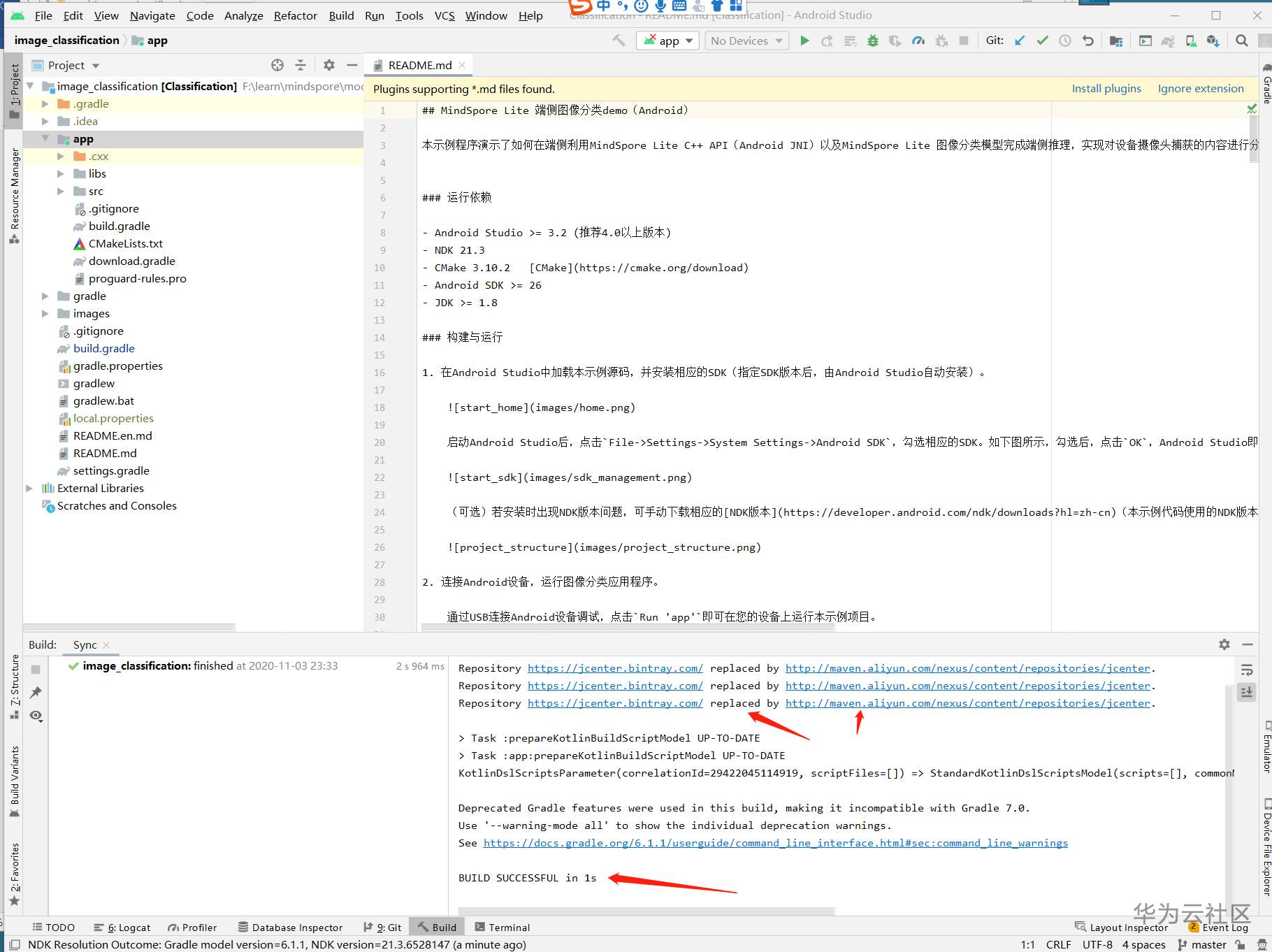Open Project panel gear settings
1272x952 pixels.
pyautogui.click(x=329, y=65)
